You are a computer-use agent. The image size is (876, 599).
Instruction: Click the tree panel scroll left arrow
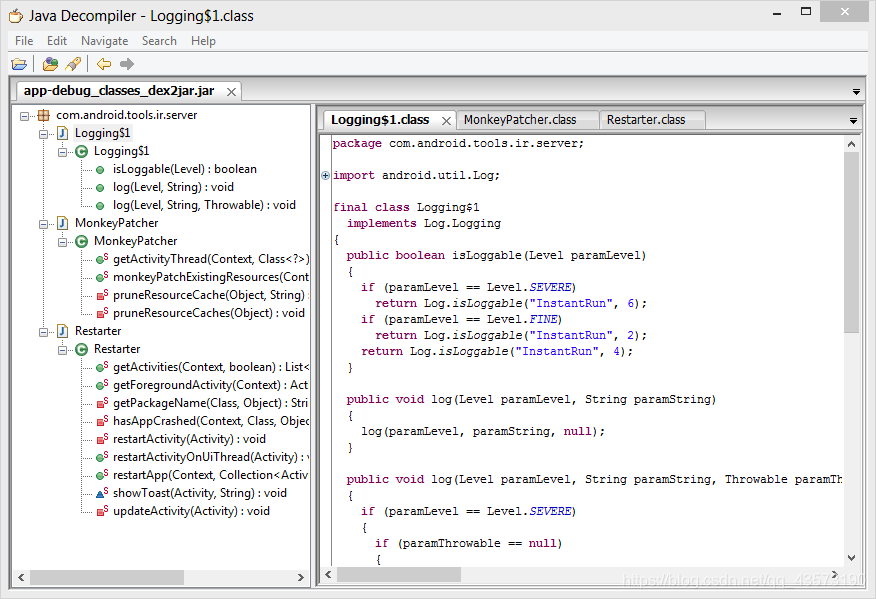point(21,577)
